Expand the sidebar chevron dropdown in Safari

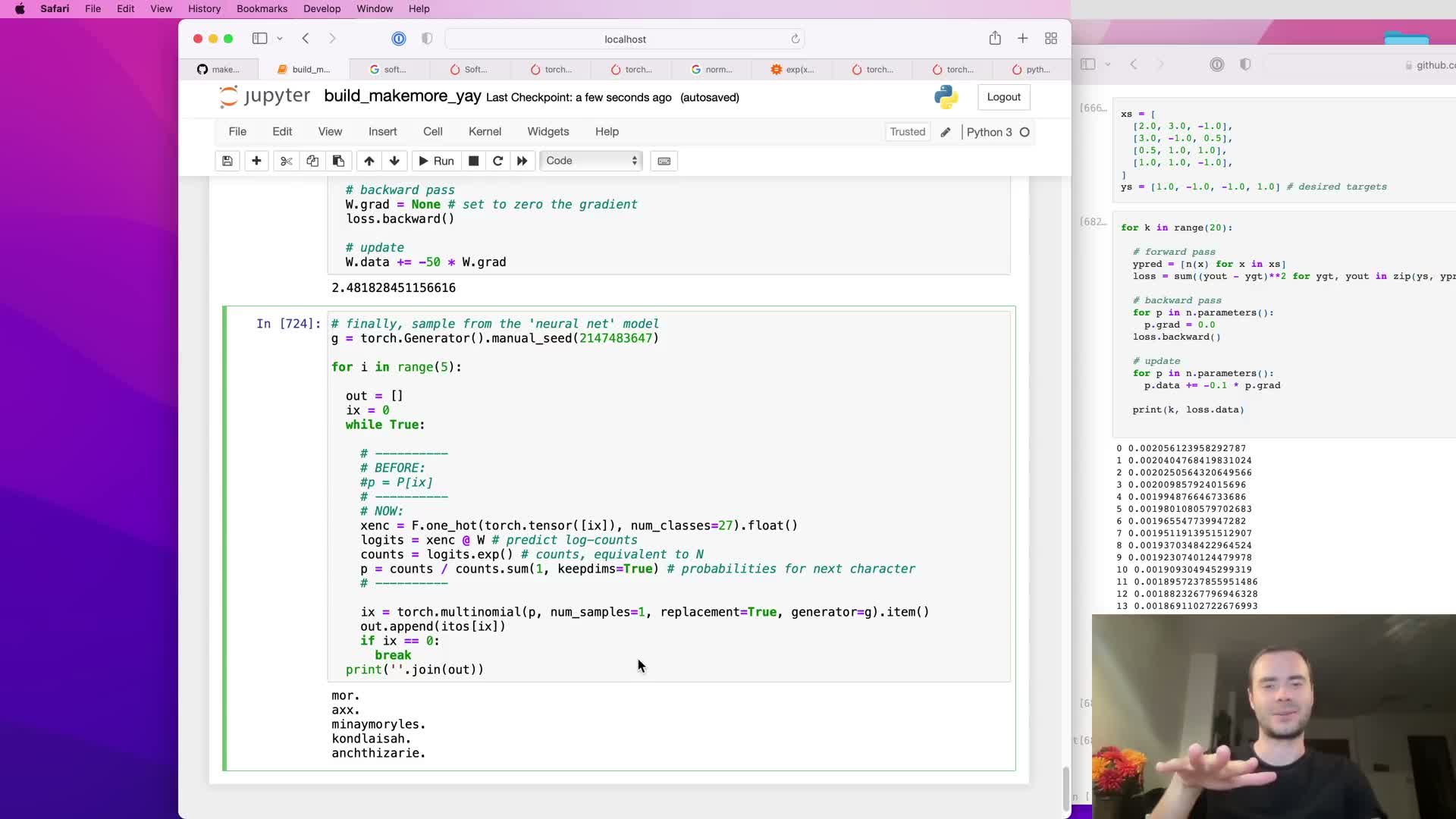[x=280, y=39]
